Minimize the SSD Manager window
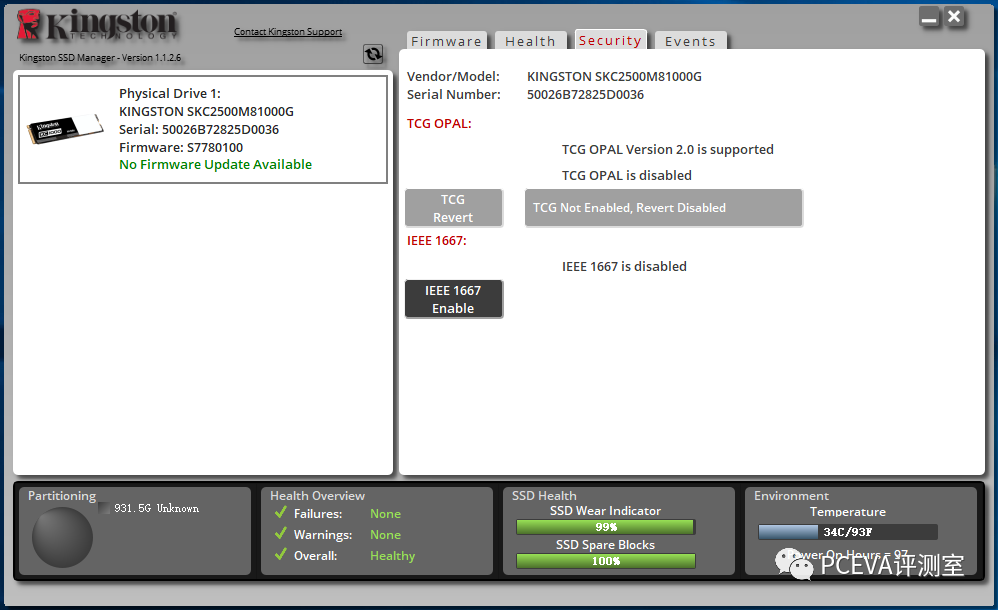Viewport: 998px width, 610px height. click(x=929, y=18)
